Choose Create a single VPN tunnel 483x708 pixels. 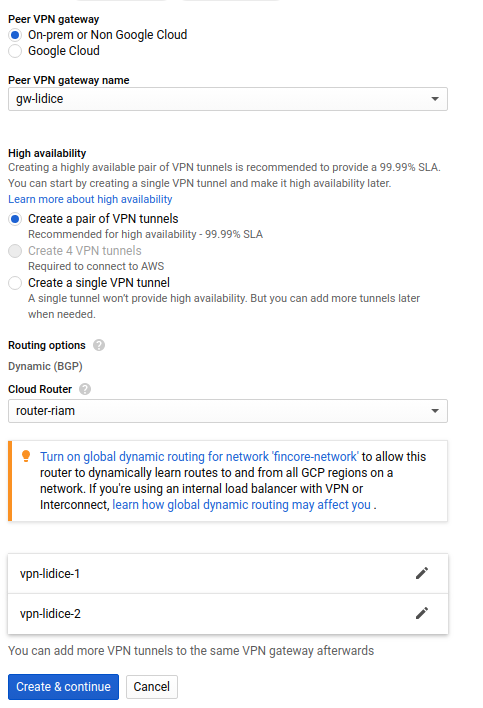tap(15, 283)
